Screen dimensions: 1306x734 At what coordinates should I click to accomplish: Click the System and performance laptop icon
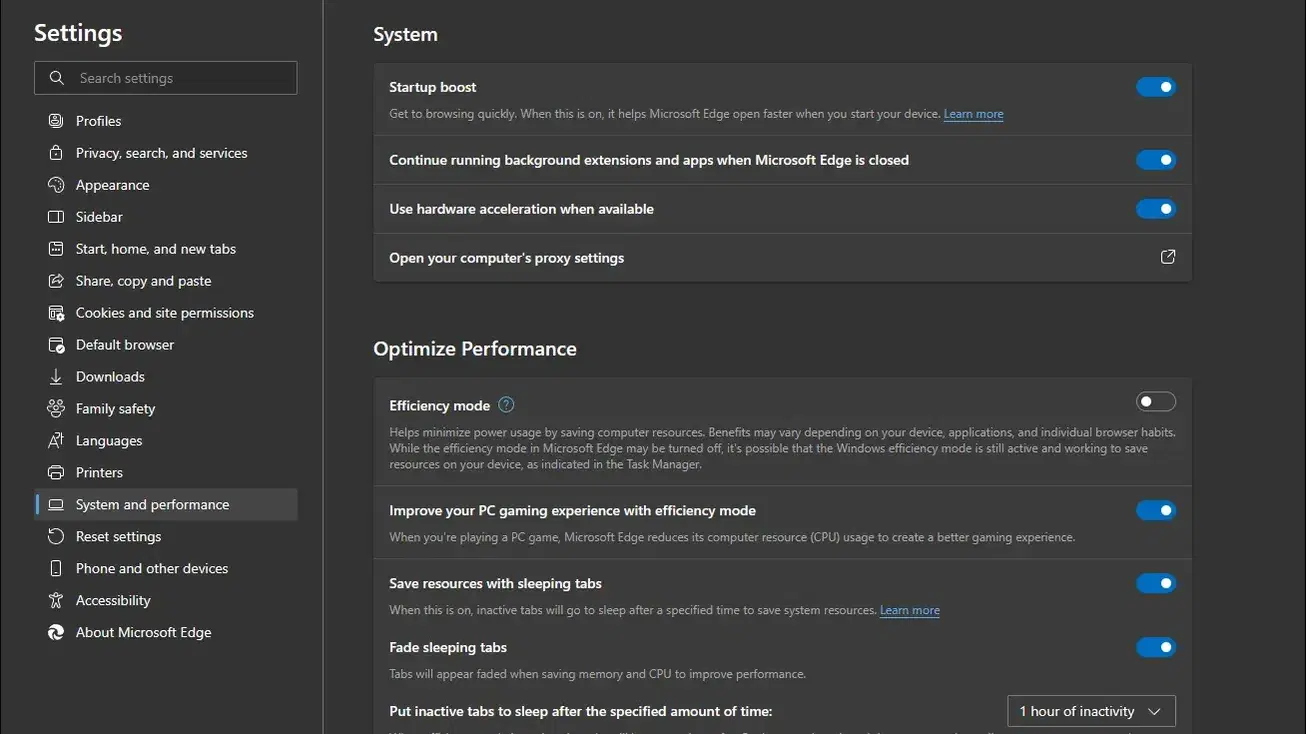tap(56, 505)
